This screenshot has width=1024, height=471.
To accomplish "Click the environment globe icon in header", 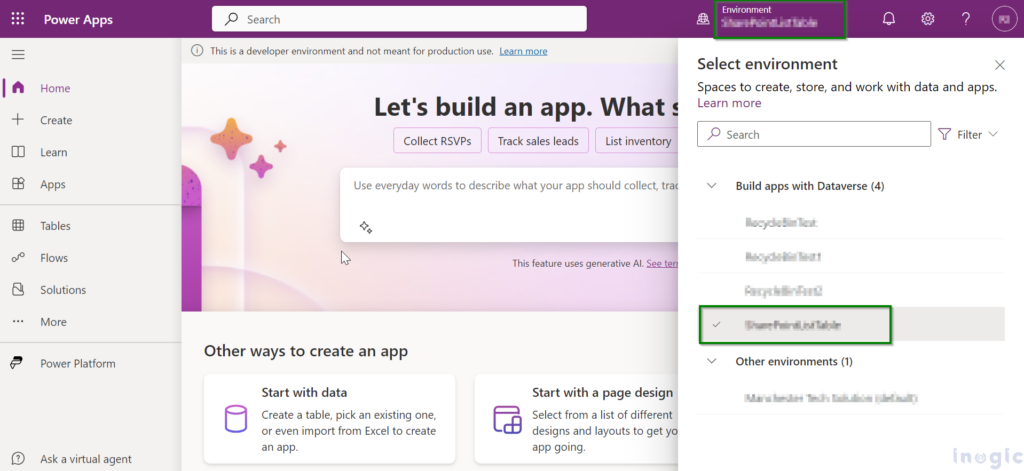I will click(703, 19).
